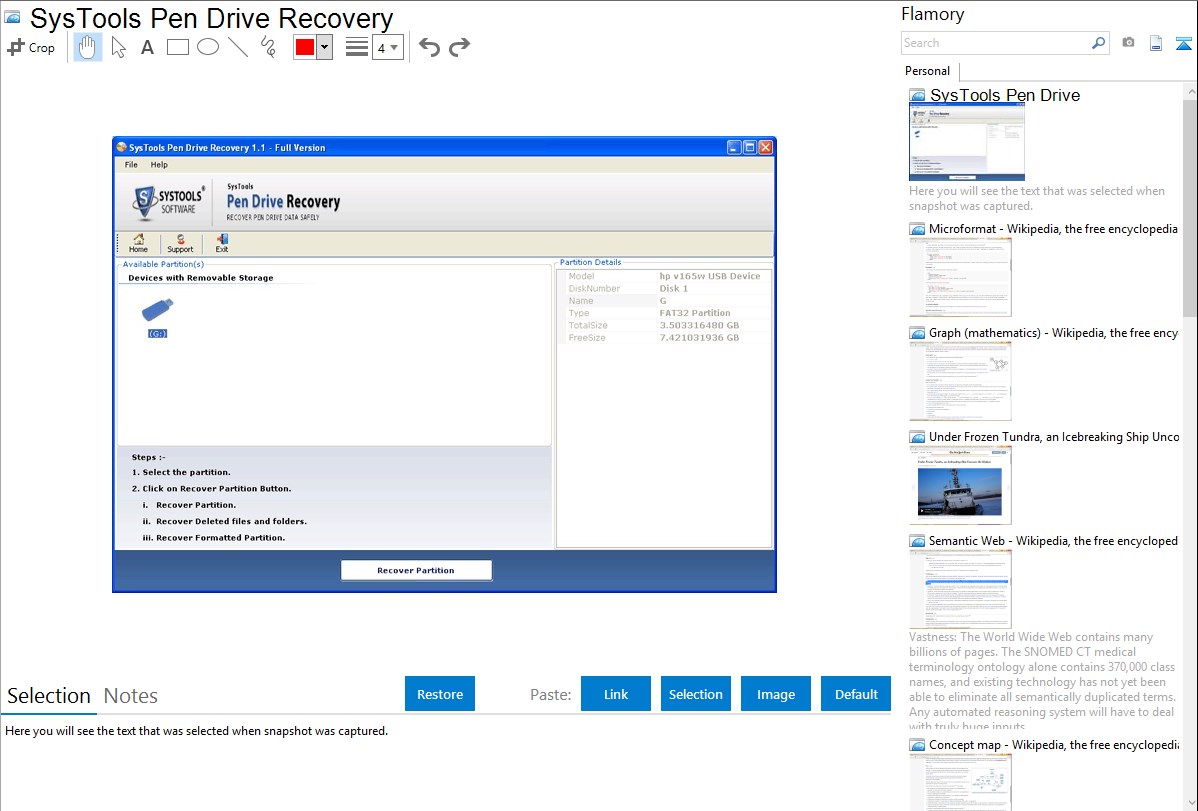Click the Microformat snapshot entry icon
The width and height of the screenshot is (1198, 811).
pos(917,229)
